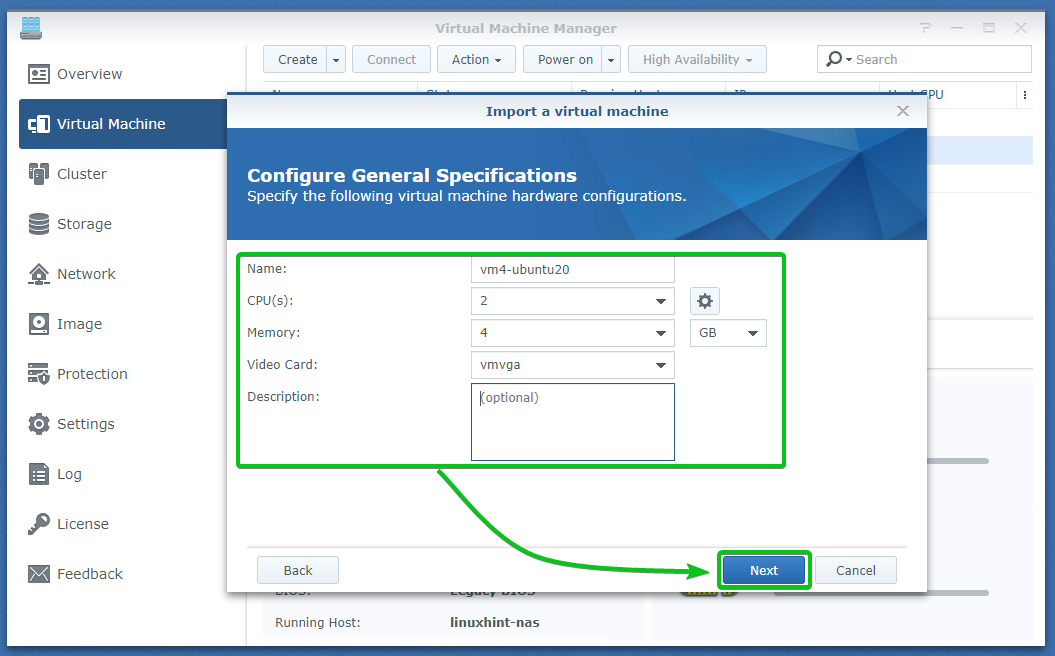Click the CPU settings gear icon
The height and width of the screenshot is (656, 1055).
pos(705,301)
